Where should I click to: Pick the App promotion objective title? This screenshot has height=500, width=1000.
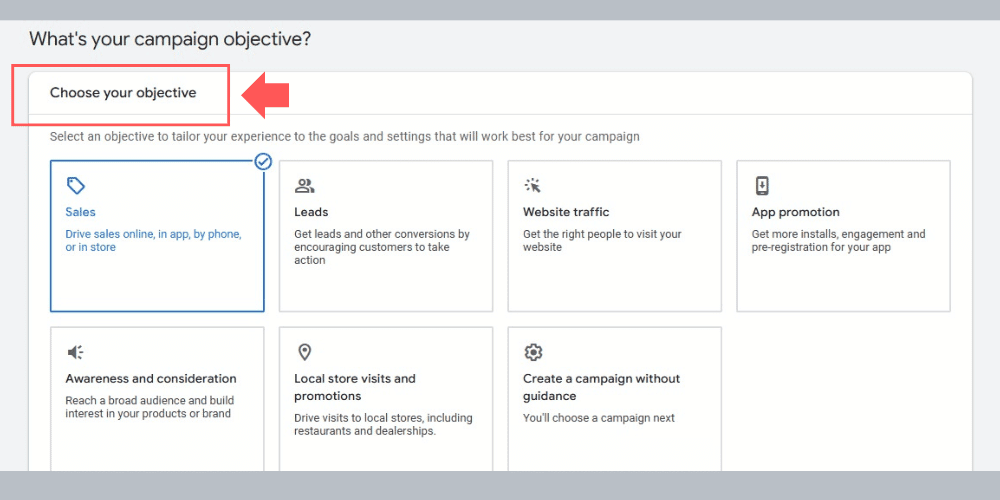point(795,212)
